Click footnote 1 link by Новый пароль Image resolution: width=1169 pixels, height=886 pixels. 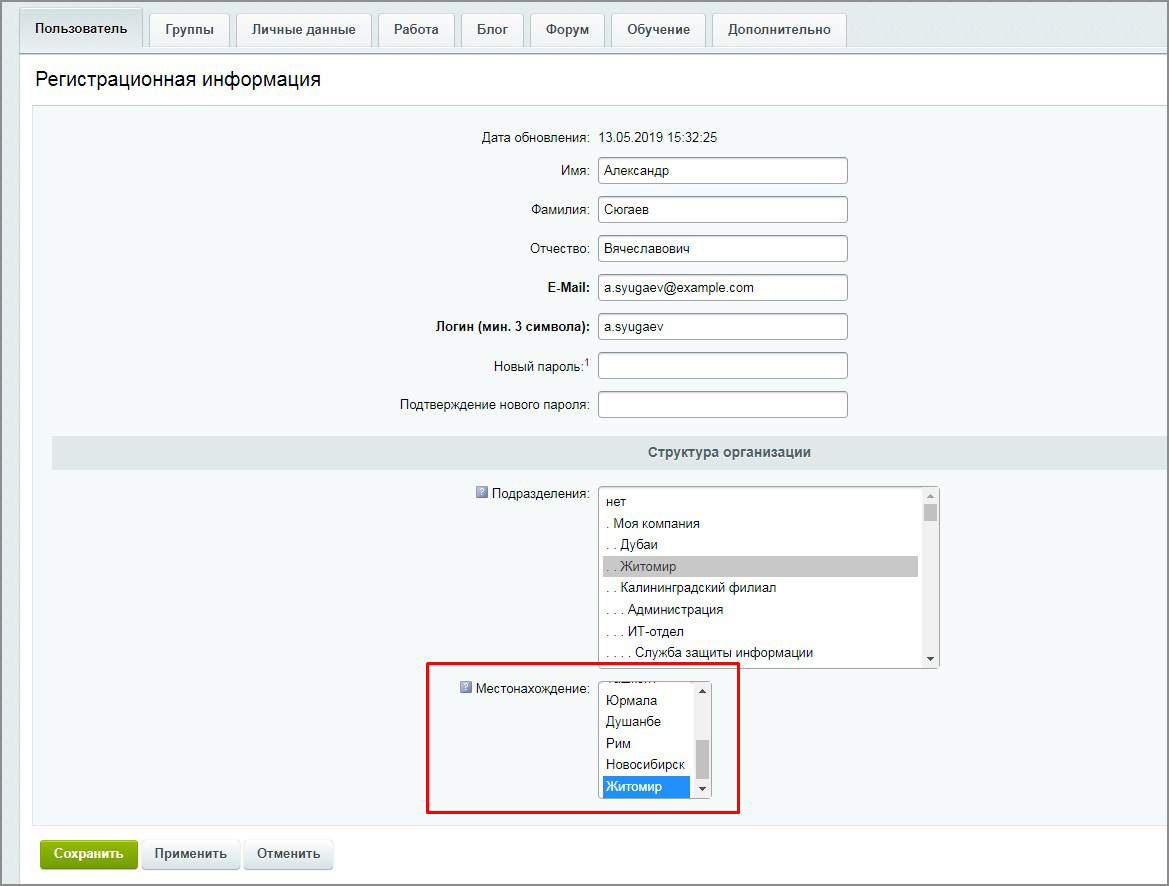coord(587,362)
